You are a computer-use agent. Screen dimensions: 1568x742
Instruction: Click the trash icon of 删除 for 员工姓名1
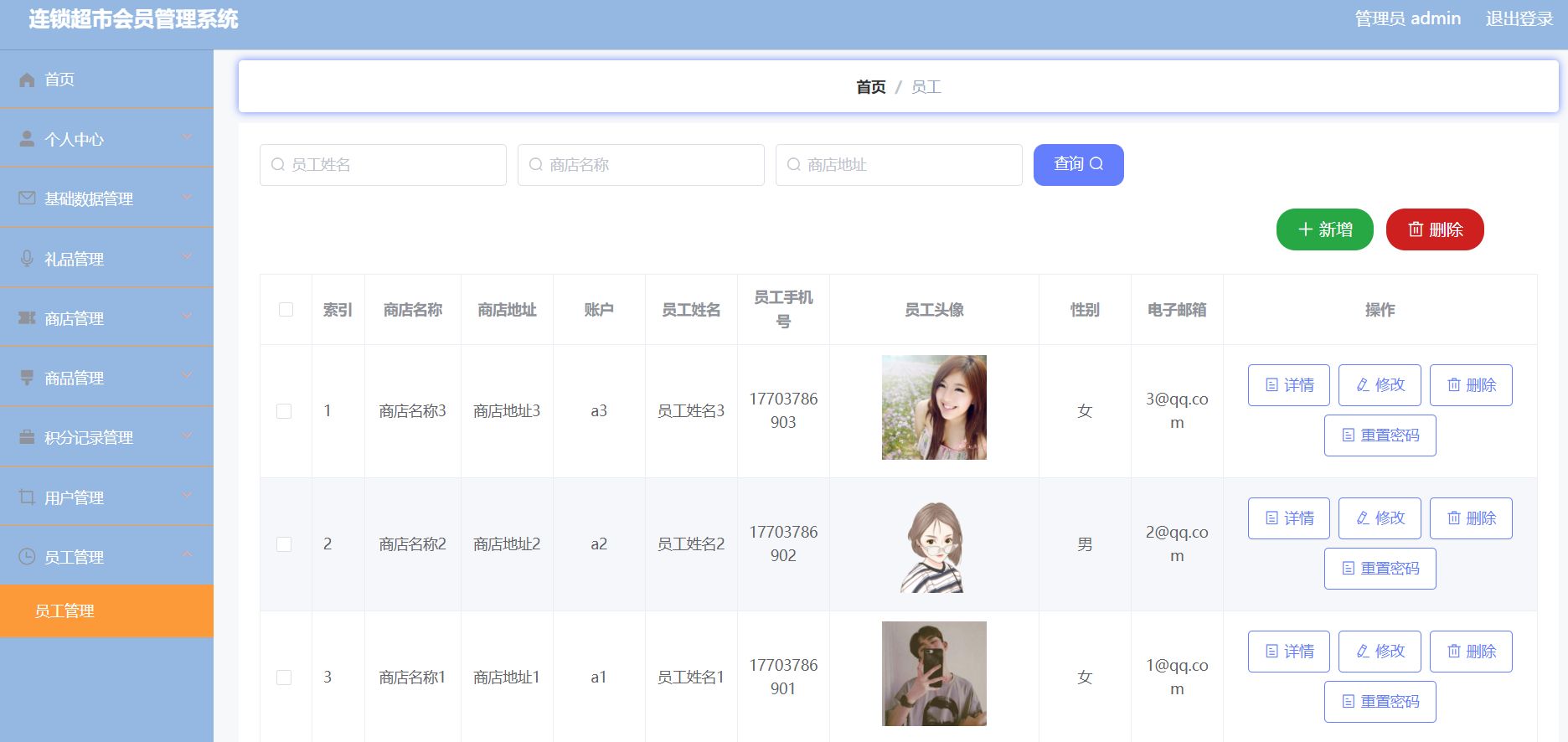click(x=1454, y=652)
